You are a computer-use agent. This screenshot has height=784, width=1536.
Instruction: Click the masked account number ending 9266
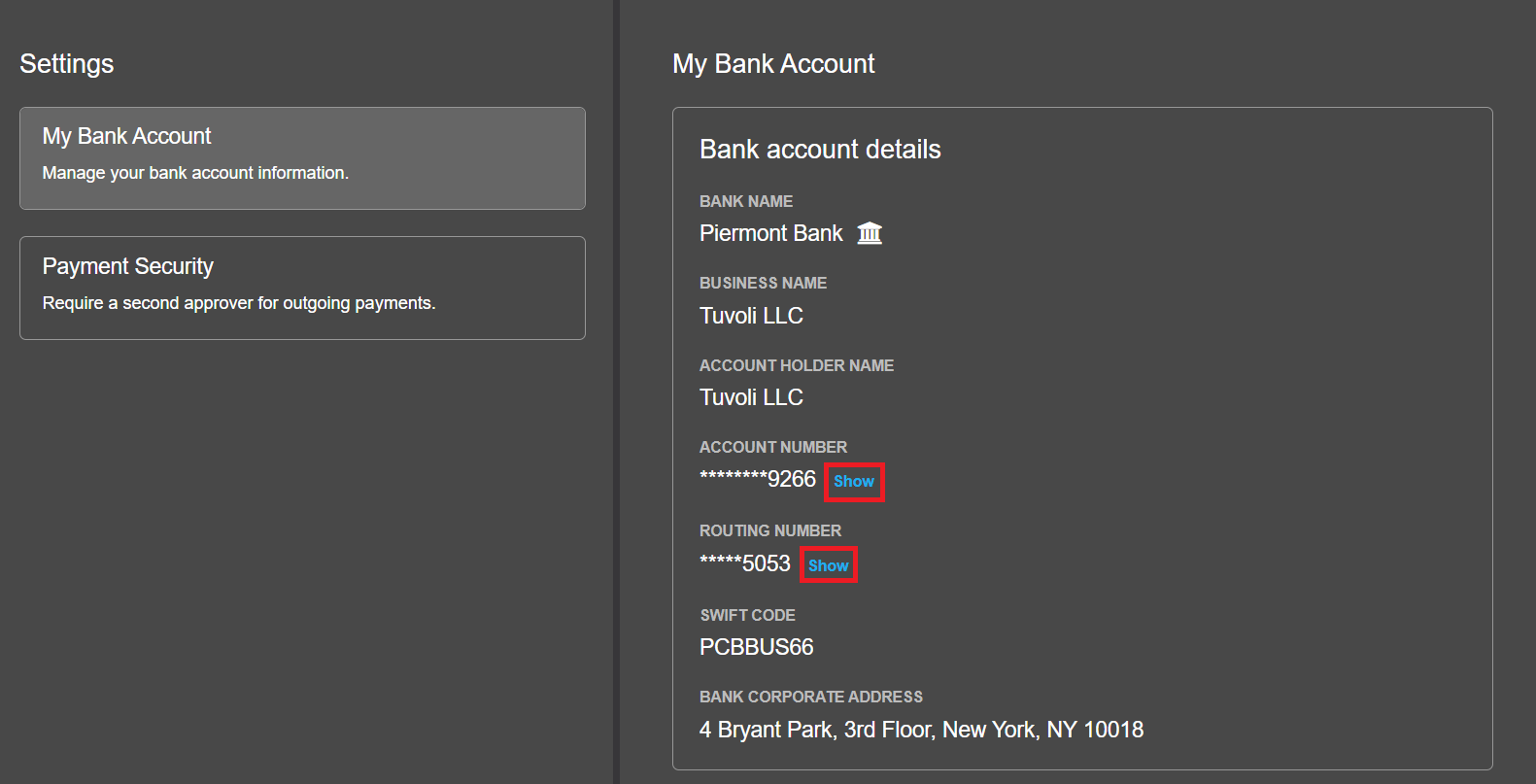click(x=758, y=480)
